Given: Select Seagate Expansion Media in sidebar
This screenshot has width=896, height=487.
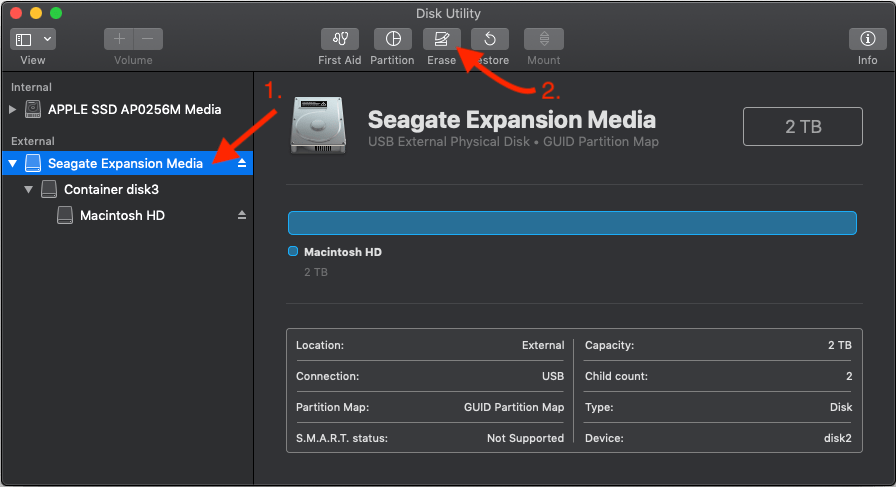Looking at the screenshot, I should click(x=127, y=163).
